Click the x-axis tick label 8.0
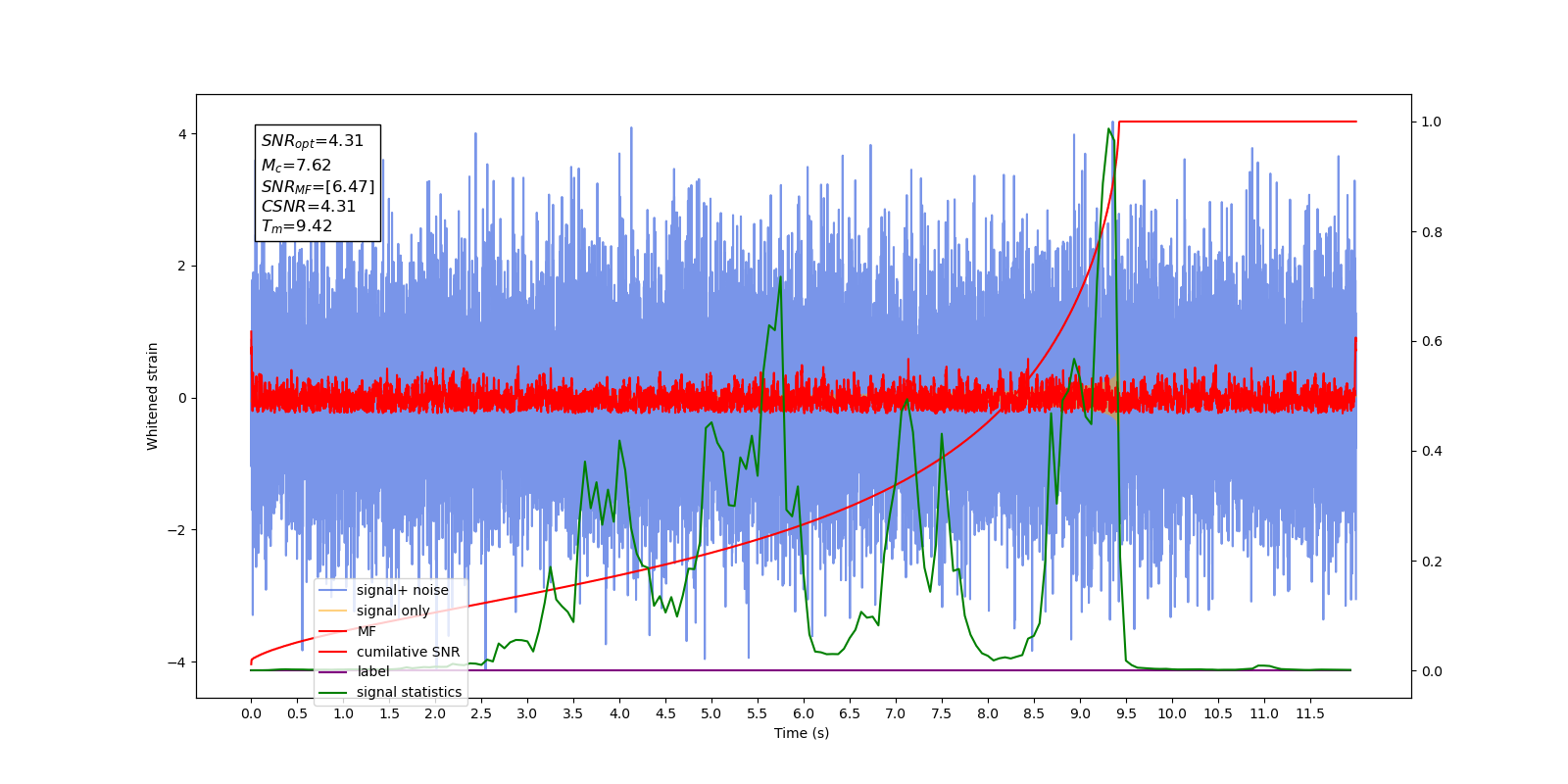The width and height of the screenshot is (1568, 784). (x=988, y=713)
